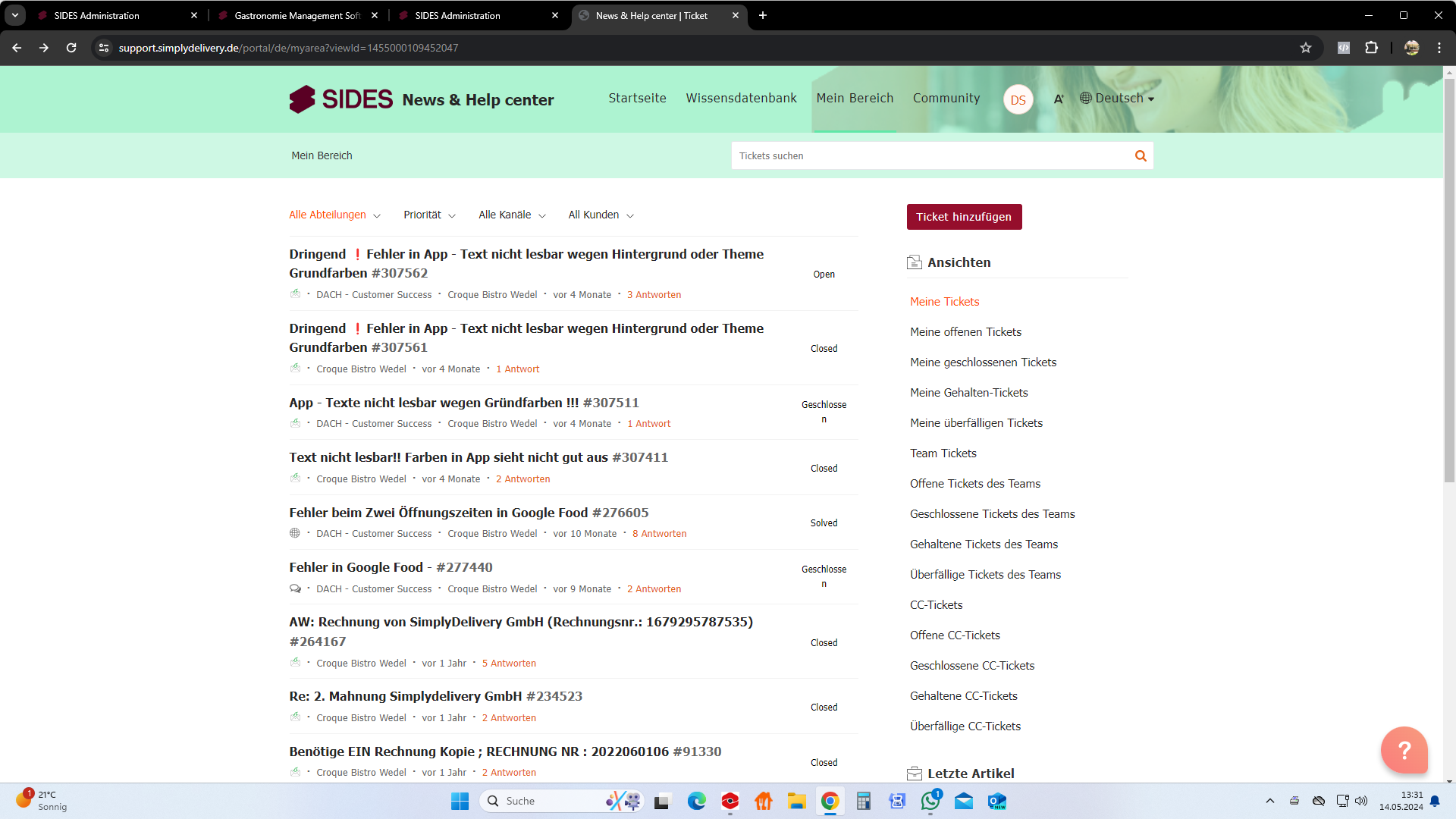The height and width of the screenshot is (819, 1456).
Task: Click 3 Antworten on ticket #307562
Action: click(654, 295)
